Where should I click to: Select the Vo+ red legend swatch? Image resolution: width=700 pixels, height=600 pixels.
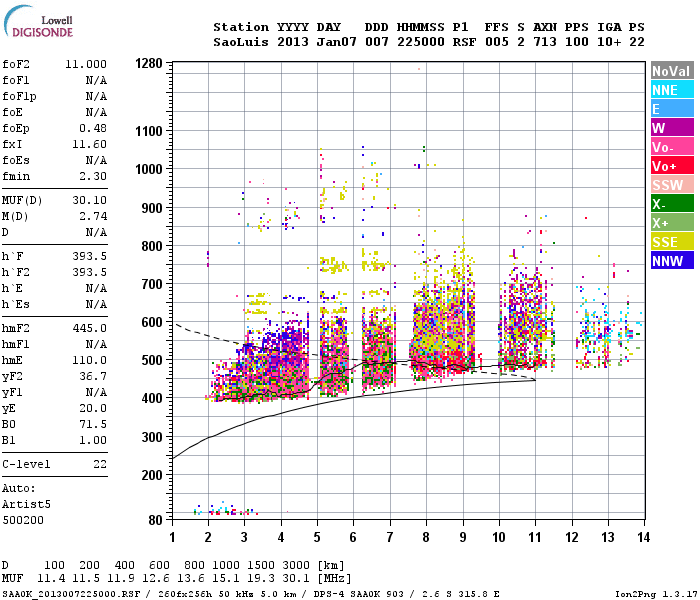tap(672, 166)
